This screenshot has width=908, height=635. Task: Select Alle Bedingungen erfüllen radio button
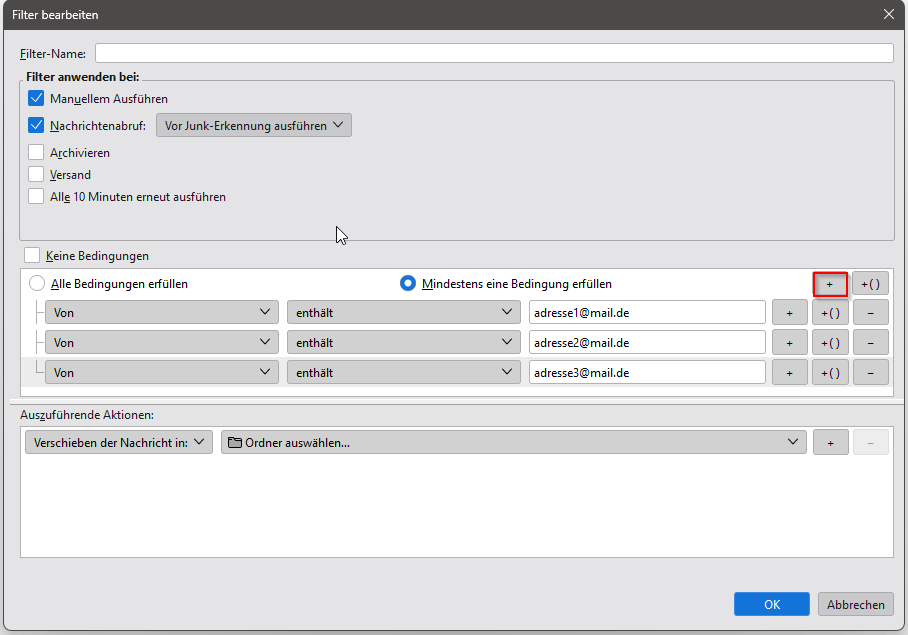(38, 284)
